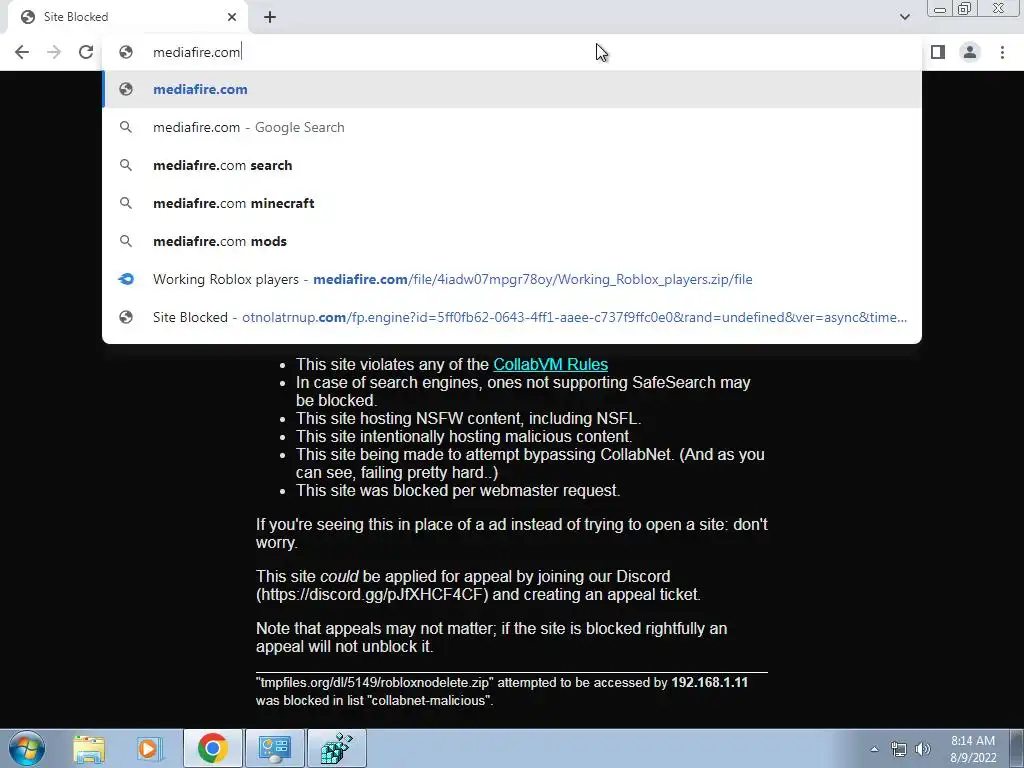Open the control panel taskbar icon
This screenshot has width=1024, height=768.
pos(274,748)
